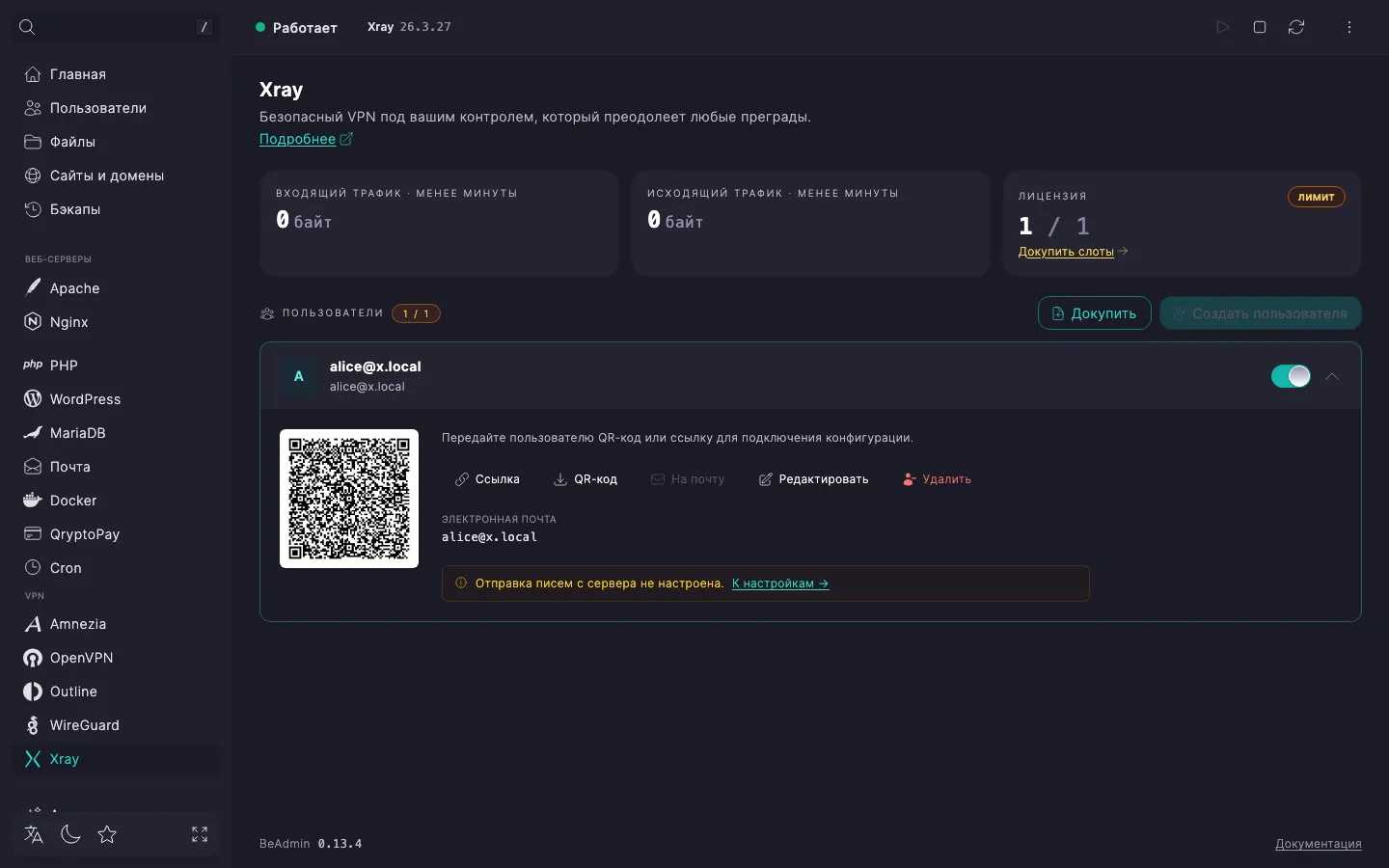
Task: Click the Outline VPN icon
Action: 33,692
